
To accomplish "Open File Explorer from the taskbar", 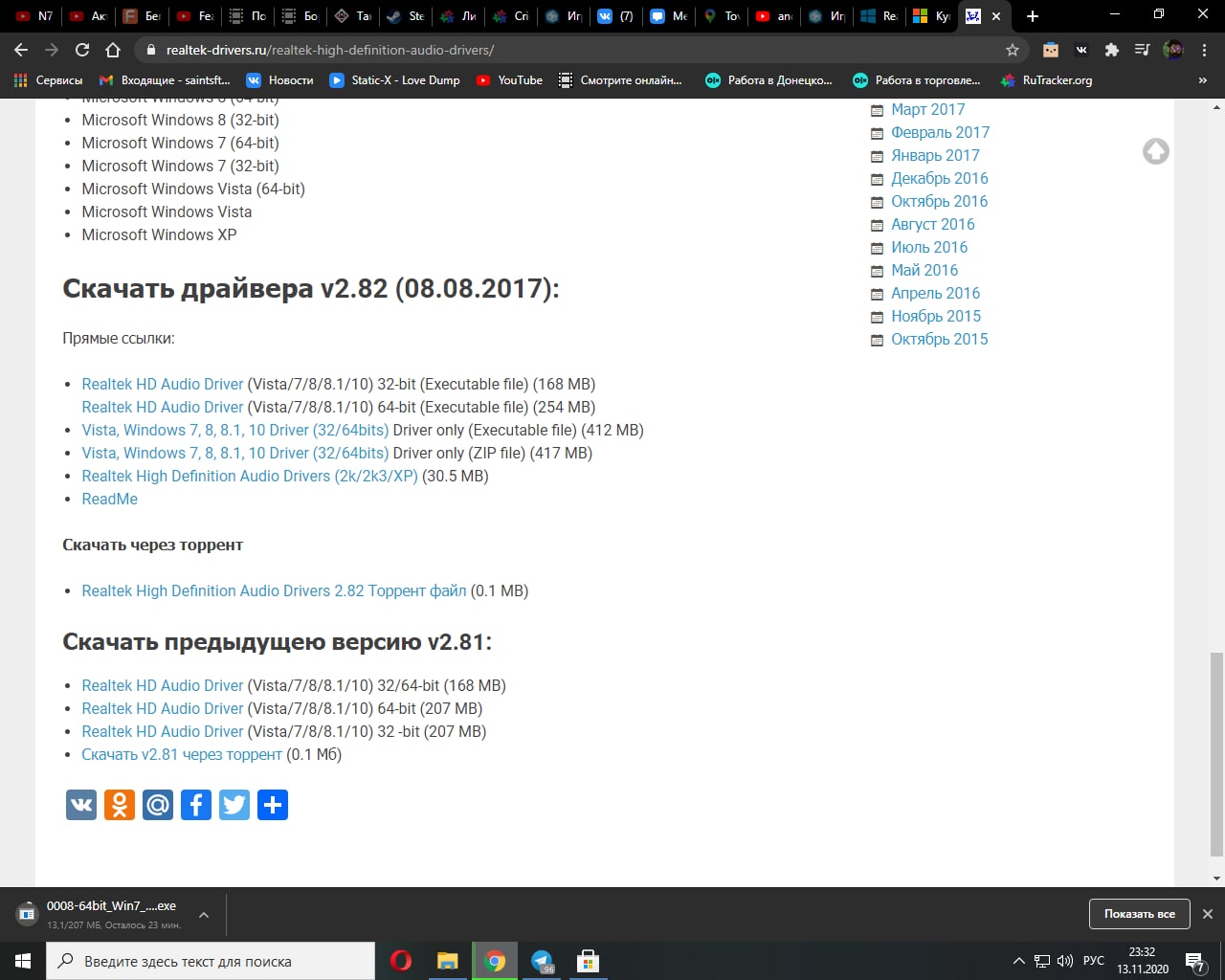I will (x=448, y=961).
